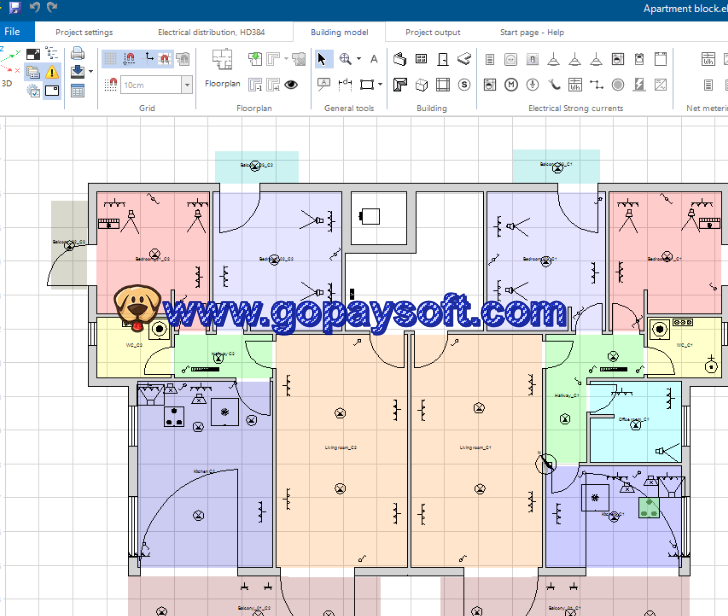Image resolution: width=728 pixels, height=616 pixels.
Task: Open the File menu
Action: (x=12, y=32)
